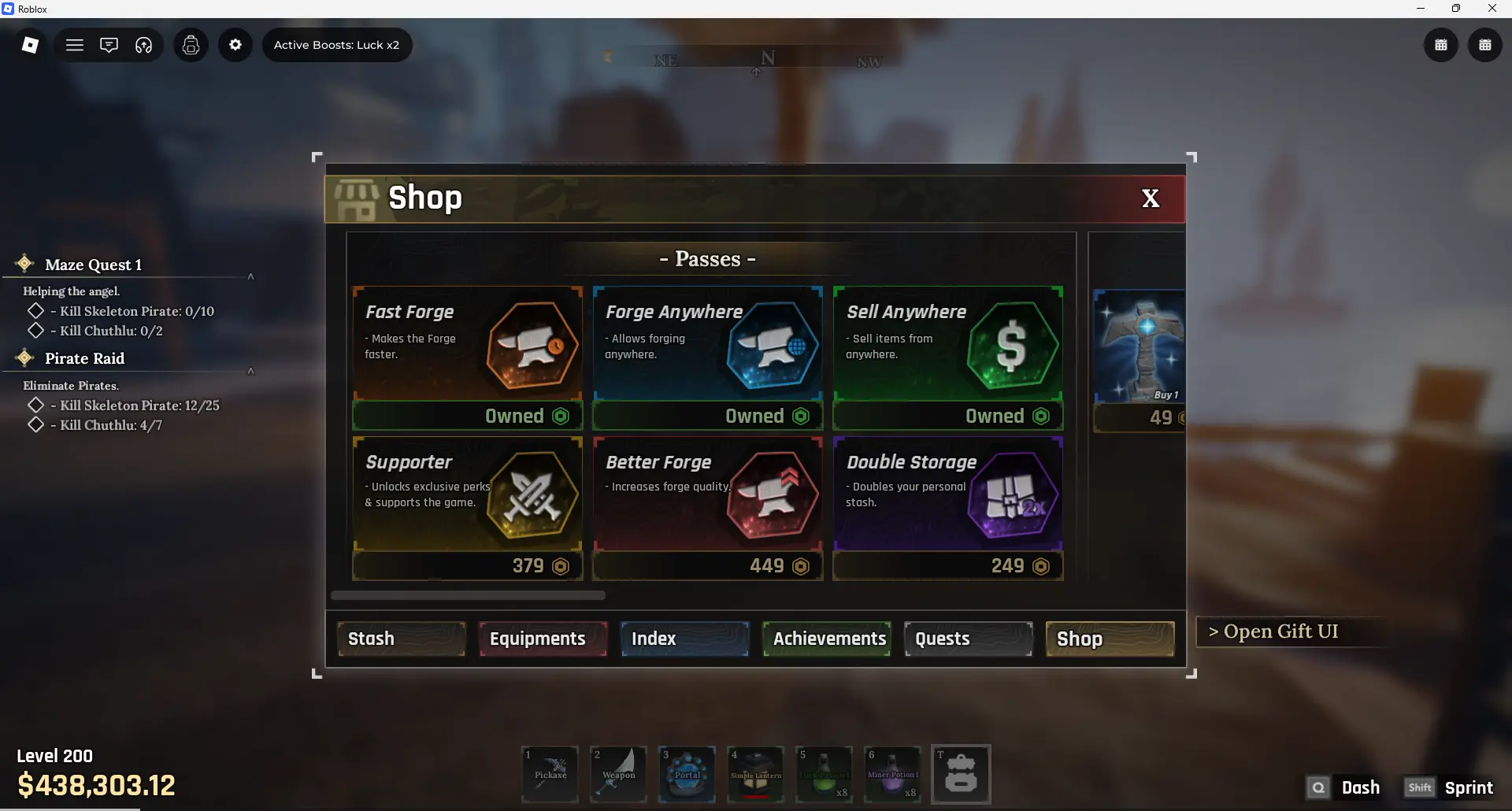The width and height of the screenshot is (1512, 811).
Task: Select the Simple Lantern hotbar slot
Action: coord(756,774)
